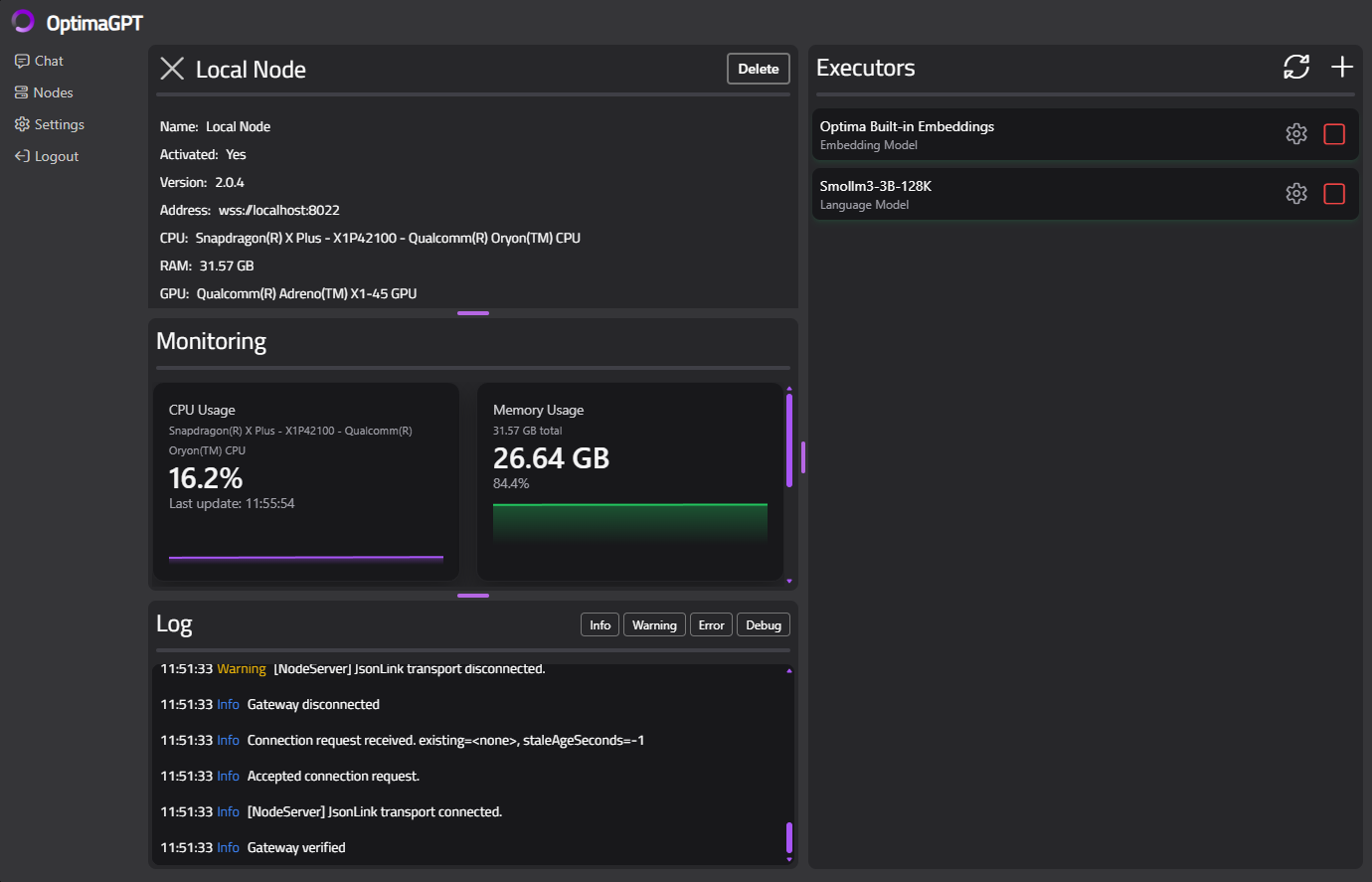Open Settings via the sidebar gear icon
The height and width of the screenshot is (882, 1372).
click(22, 123)
